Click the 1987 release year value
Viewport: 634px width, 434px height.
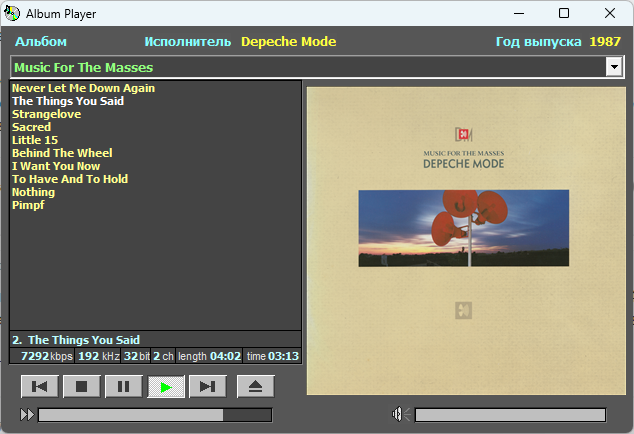pyautogui.click(x=605, y=41)
